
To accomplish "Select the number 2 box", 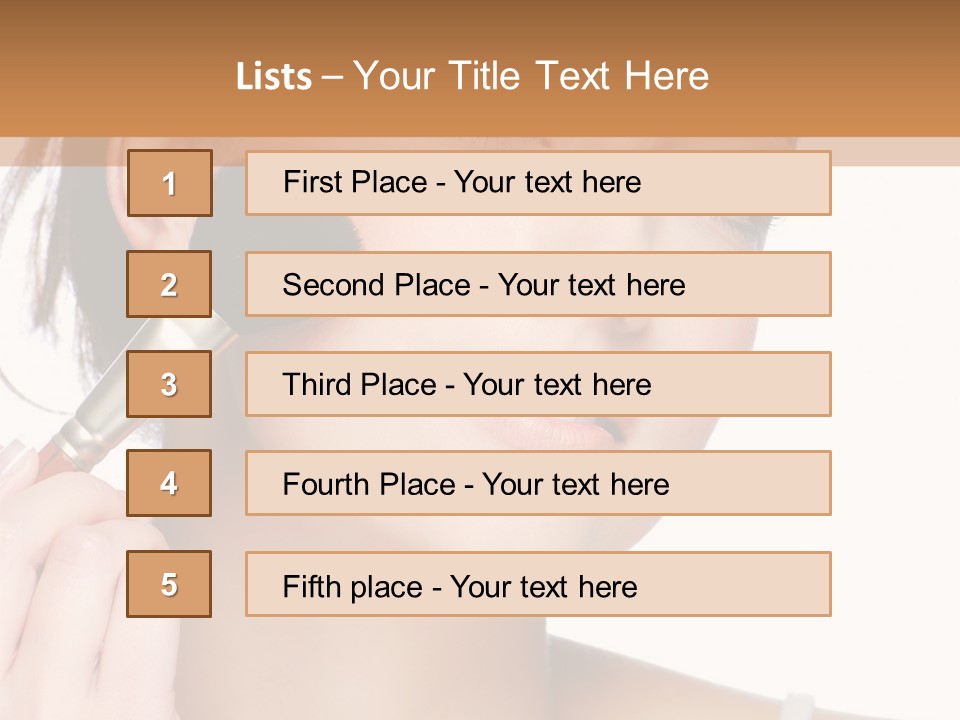I will [169, 284].
